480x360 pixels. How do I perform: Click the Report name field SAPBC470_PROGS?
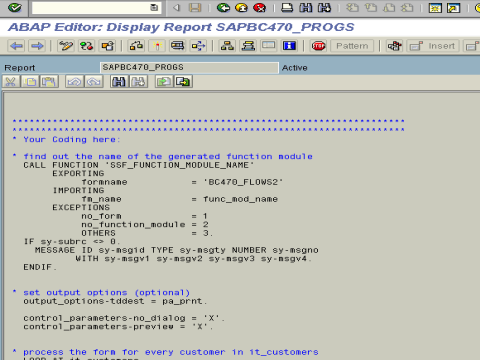click(189, 68)
